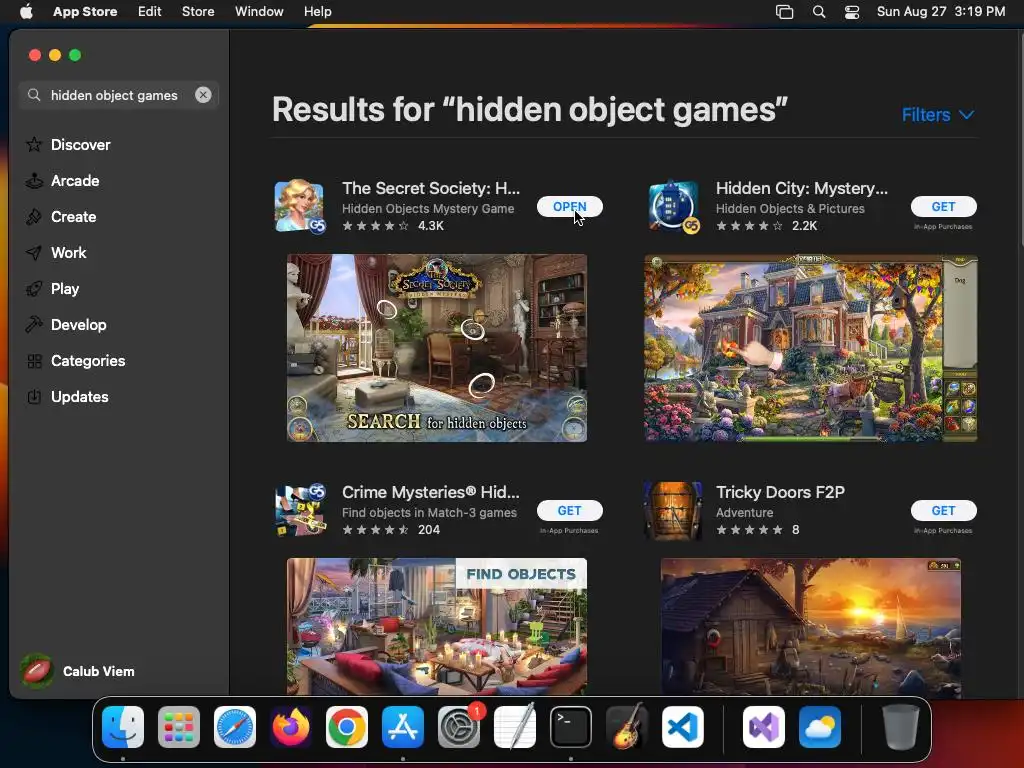Click the Secret Society 4.3K rating stars
This screenshot has height=768, width=1024.
[x=376, y=226]
